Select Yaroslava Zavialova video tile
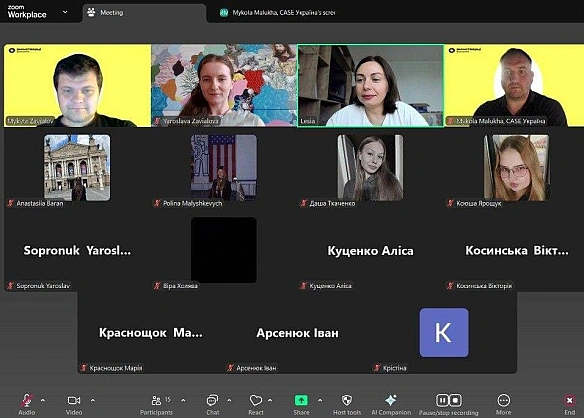Viewport: 584px width, 418px height. click(224, 86)
